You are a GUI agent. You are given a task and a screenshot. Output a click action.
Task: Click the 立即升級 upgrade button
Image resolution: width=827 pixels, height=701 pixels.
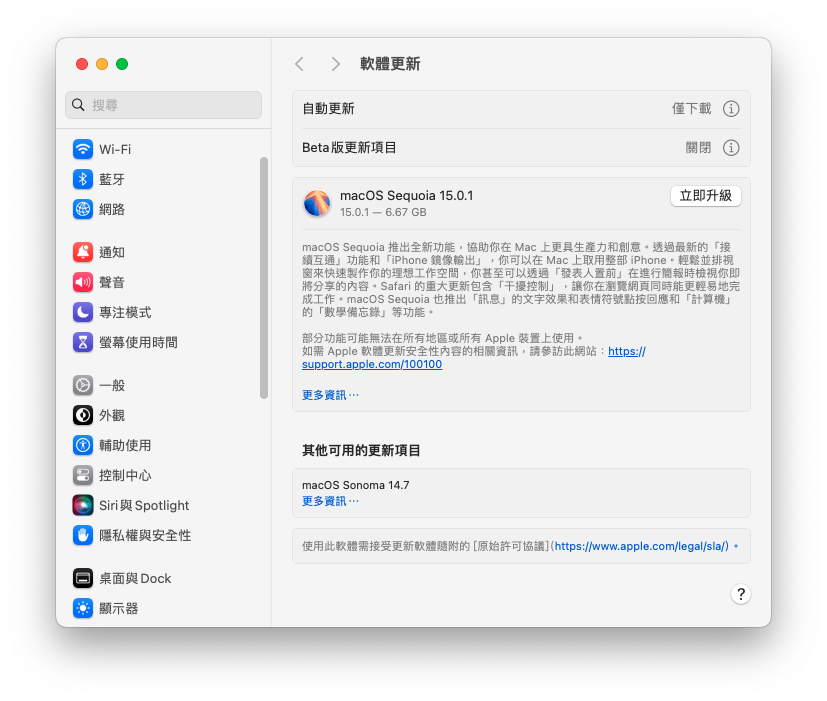705,196
